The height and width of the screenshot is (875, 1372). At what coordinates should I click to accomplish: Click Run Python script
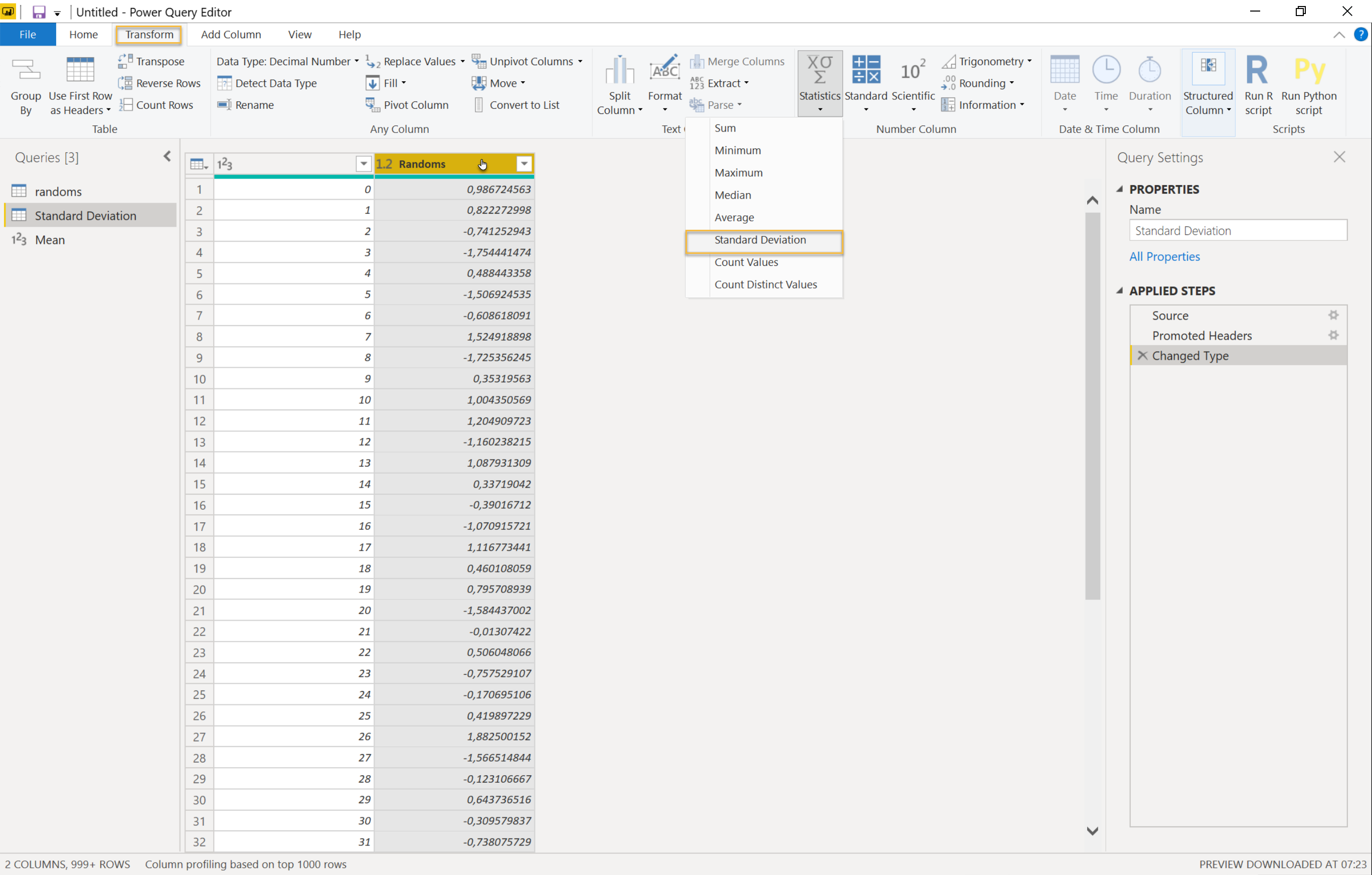pyautogui.click(x=1309, y=85)
